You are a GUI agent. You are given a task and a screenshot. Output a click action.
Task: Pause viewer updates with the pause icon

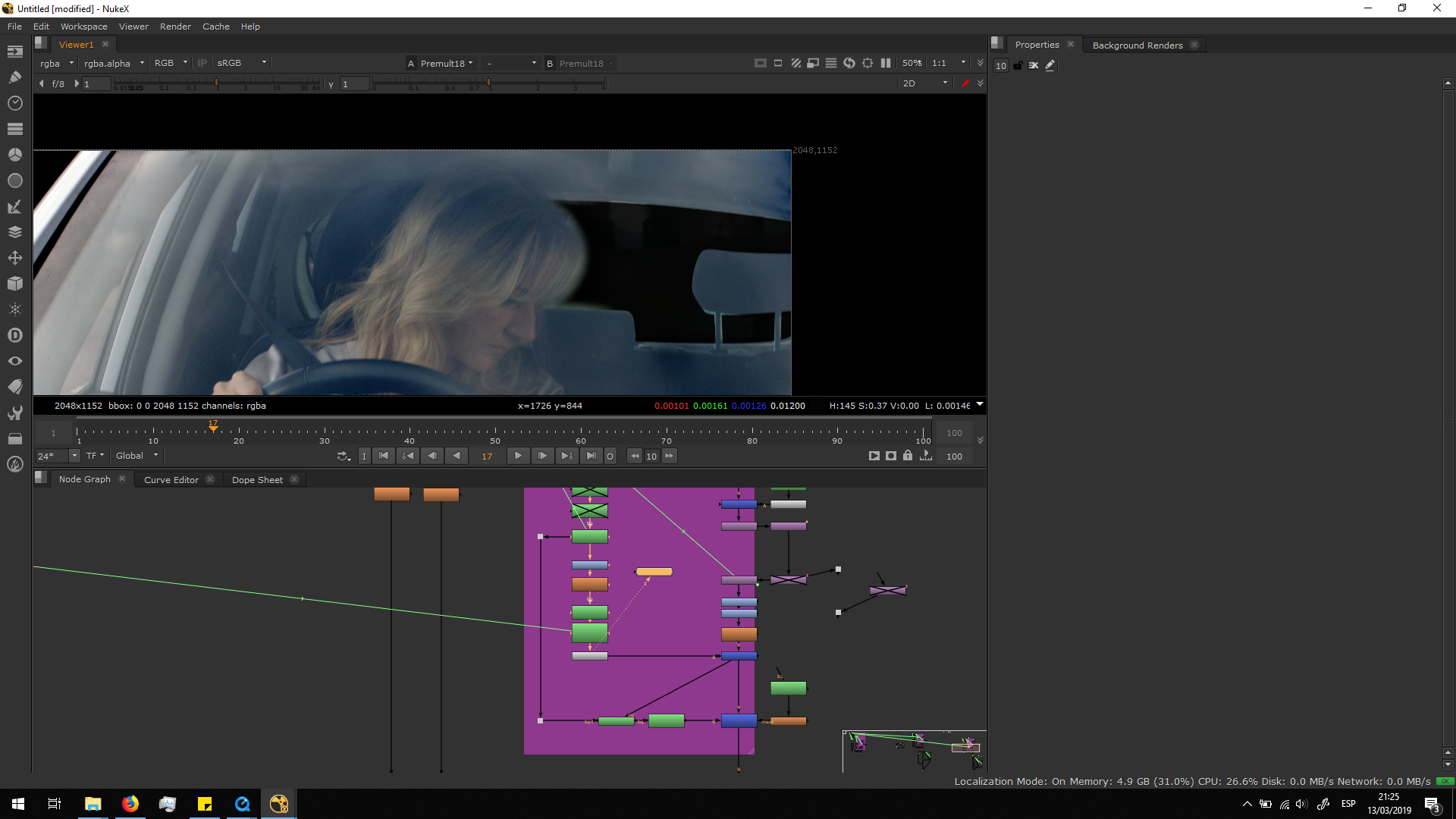click(886, 63)
